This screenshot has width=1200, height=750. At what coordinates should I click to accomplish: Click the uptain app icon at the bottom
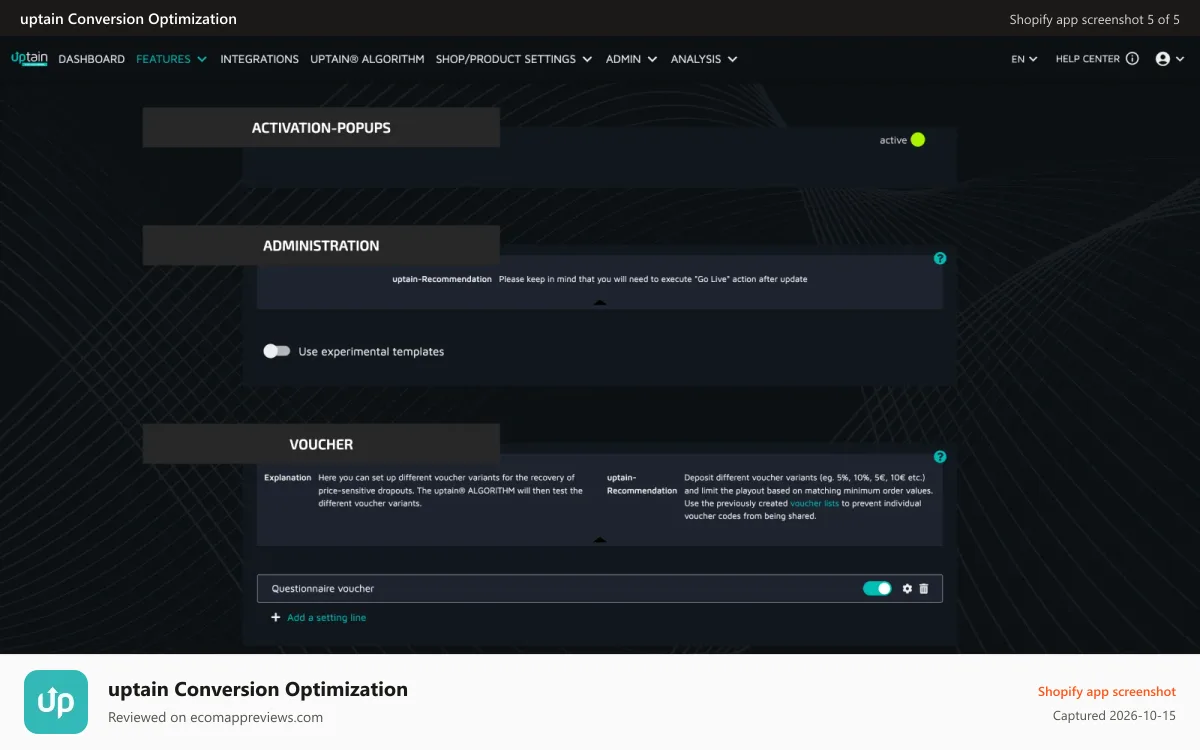coord(56,702)
